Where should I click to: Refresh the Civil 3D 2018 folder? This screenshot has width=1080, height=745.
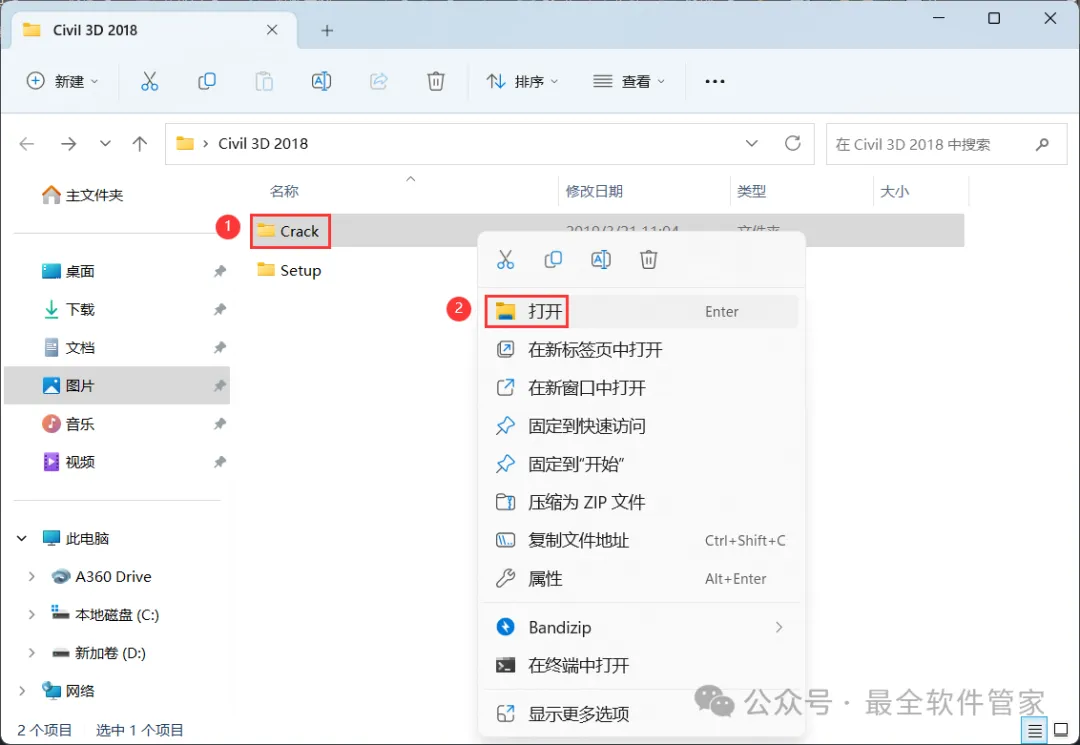pyautogui.click(x=793, y=143)
